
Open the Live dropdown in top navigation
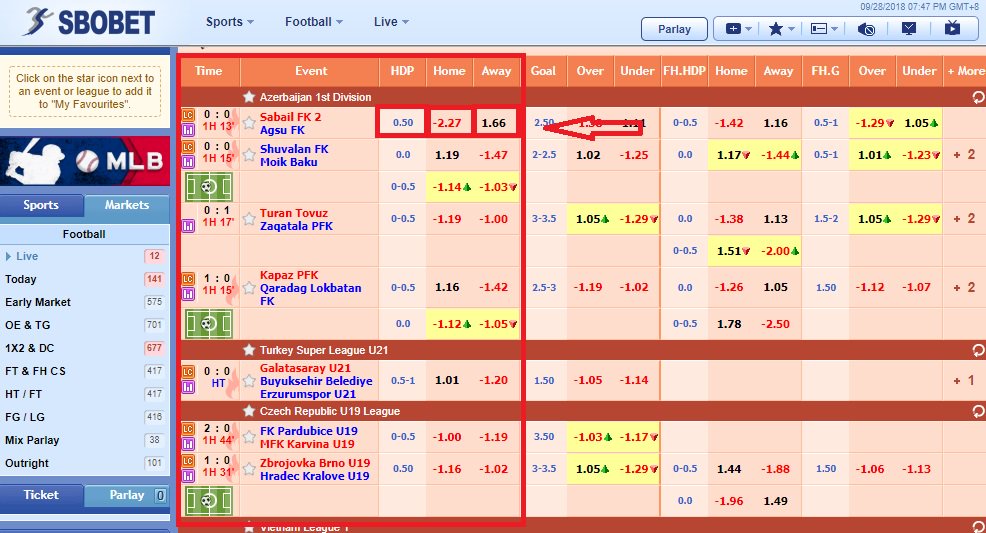coord(391,21)
